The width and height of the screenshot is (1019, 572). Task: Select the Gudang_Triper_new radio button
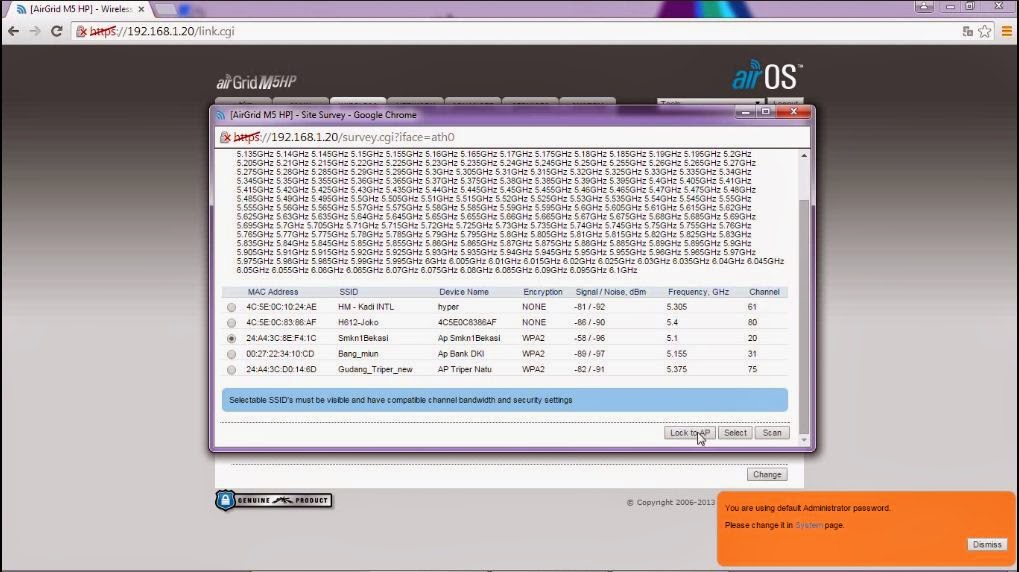pyautogui.click(x=231, y=370)
